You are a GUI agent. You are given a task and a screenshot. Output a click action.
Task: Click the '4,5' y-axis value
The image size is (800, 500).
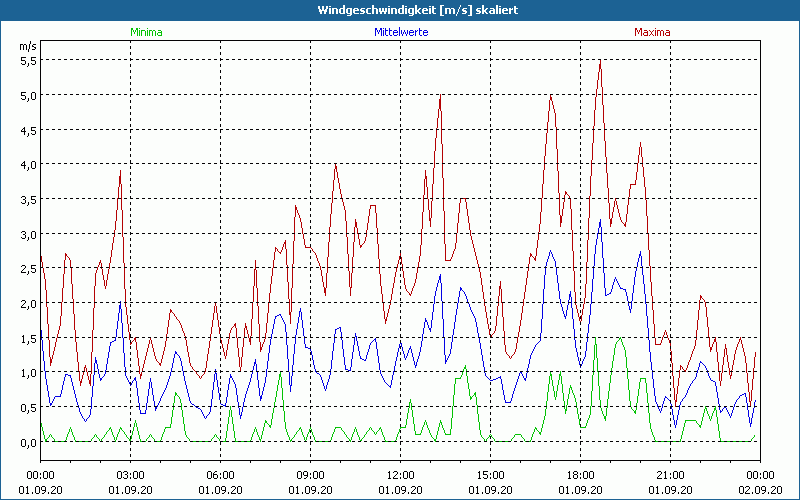point(28,130)
